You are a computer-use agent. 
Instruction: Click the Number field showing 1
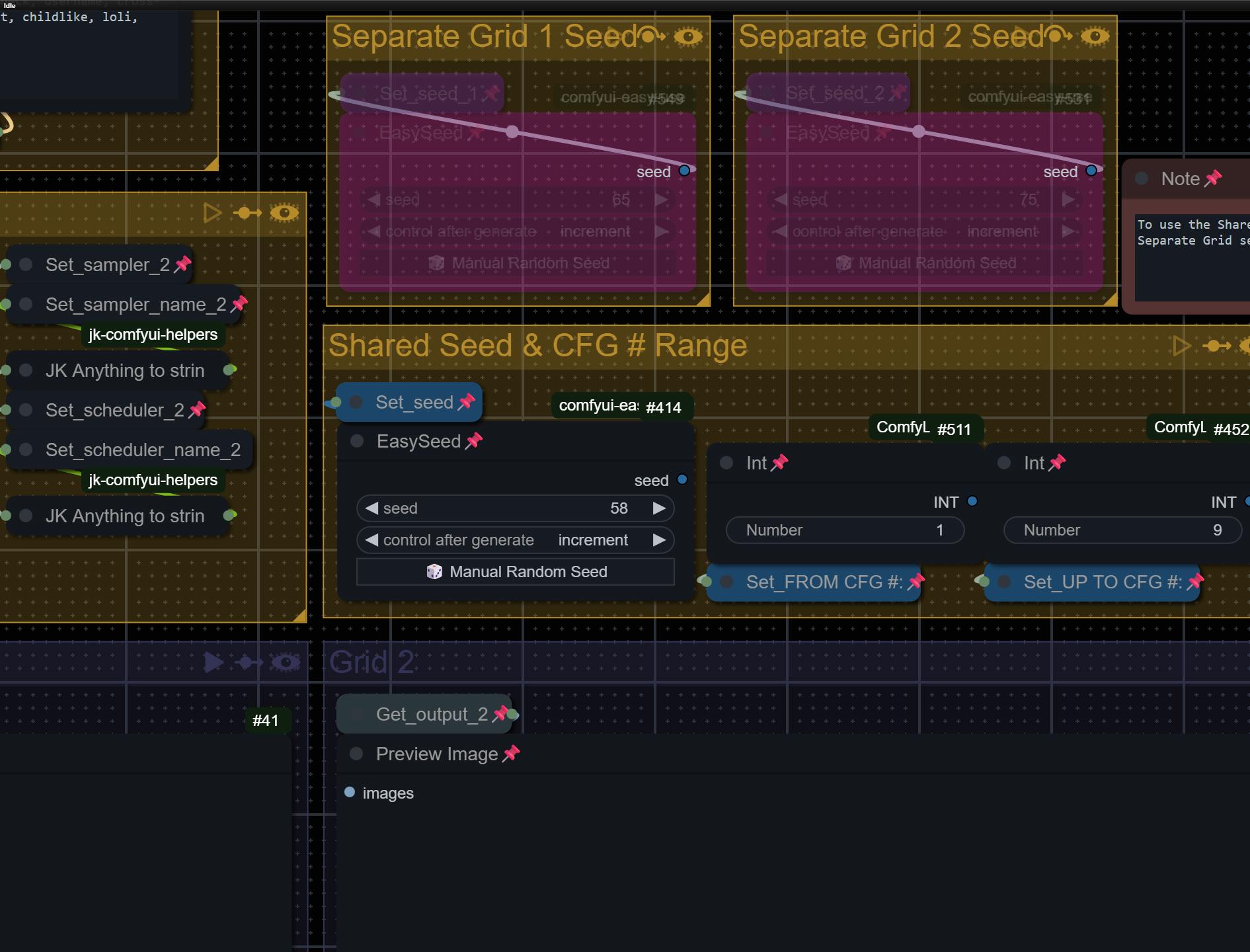[844, 530]
